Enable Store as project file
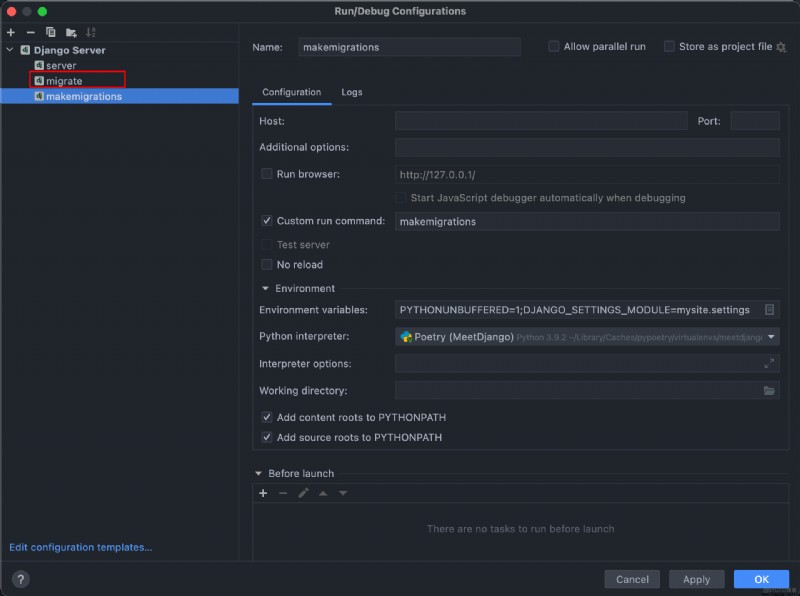The height and width of the screenshot is (596, 800). [669, 46]
